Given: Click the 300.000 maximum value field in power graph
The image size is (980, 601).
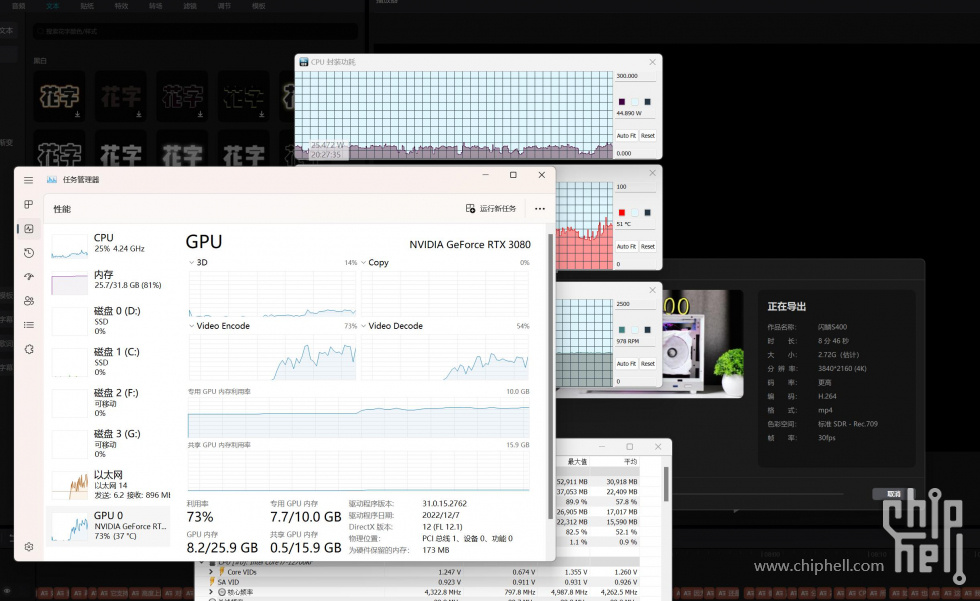Looking at the screenshot, I should pos(636,76).
